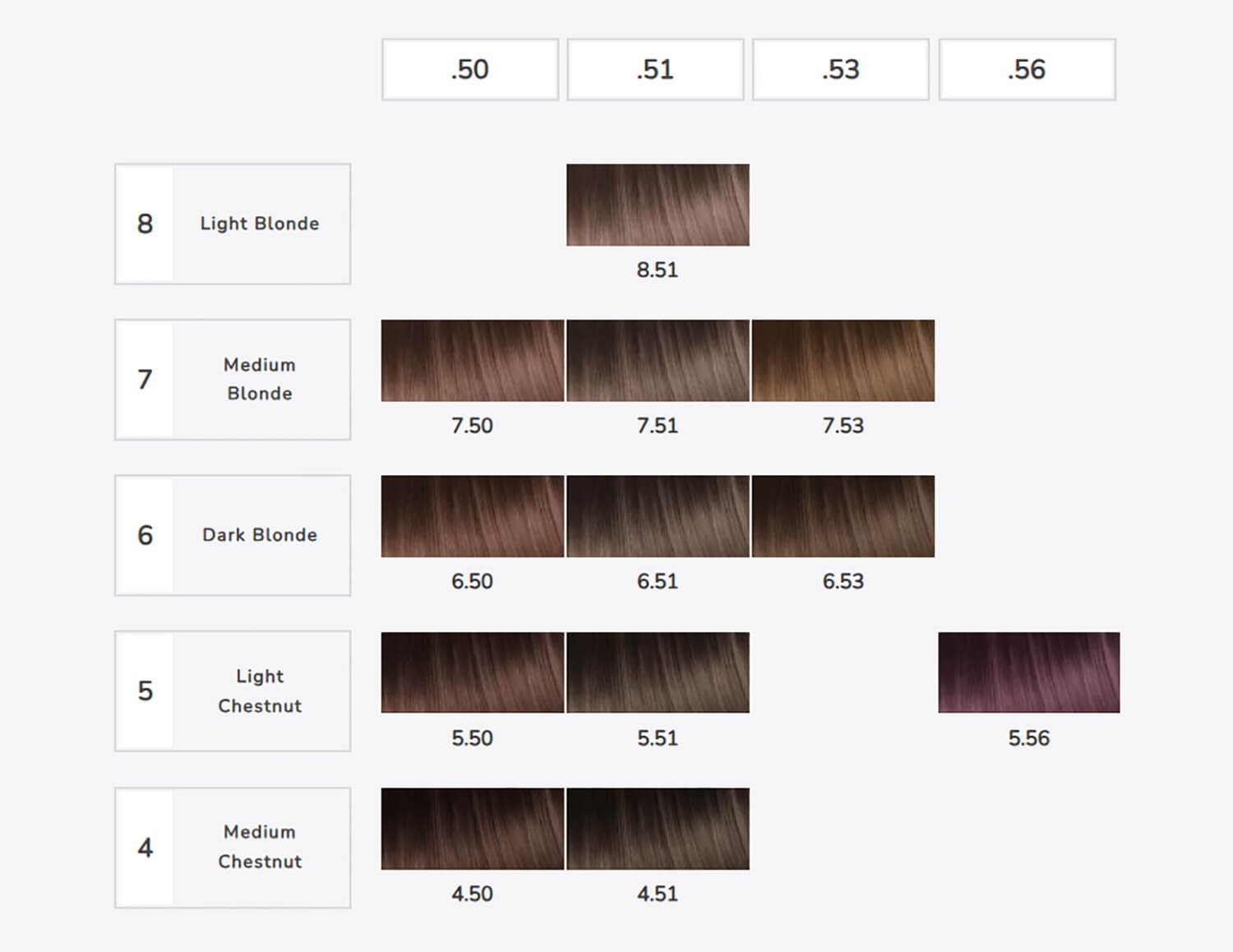Select the 6.50 dark blonde swatch
Screen dimensions: 1233x952
(x=472, y=516)
